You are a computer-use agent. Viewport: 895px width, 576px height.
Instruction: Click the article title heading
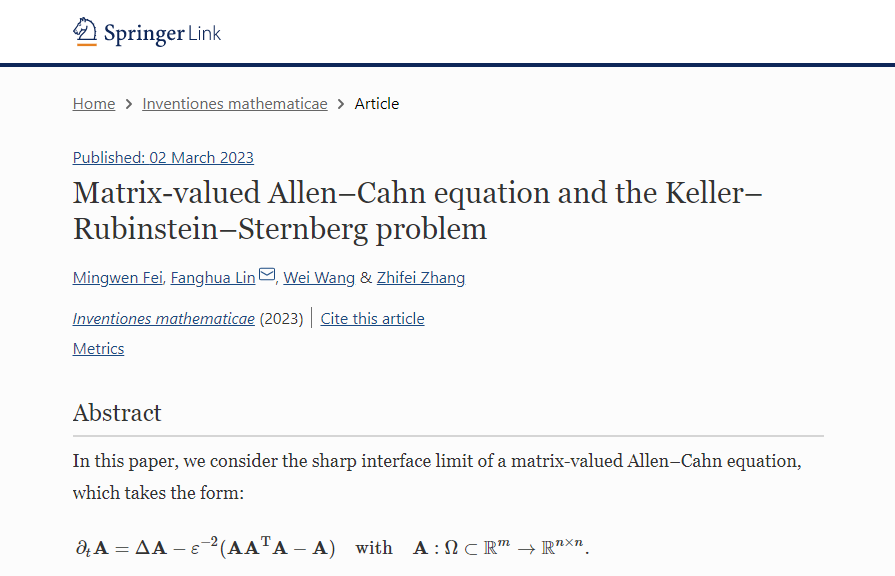pyautogui.click(x=418, y=210)
